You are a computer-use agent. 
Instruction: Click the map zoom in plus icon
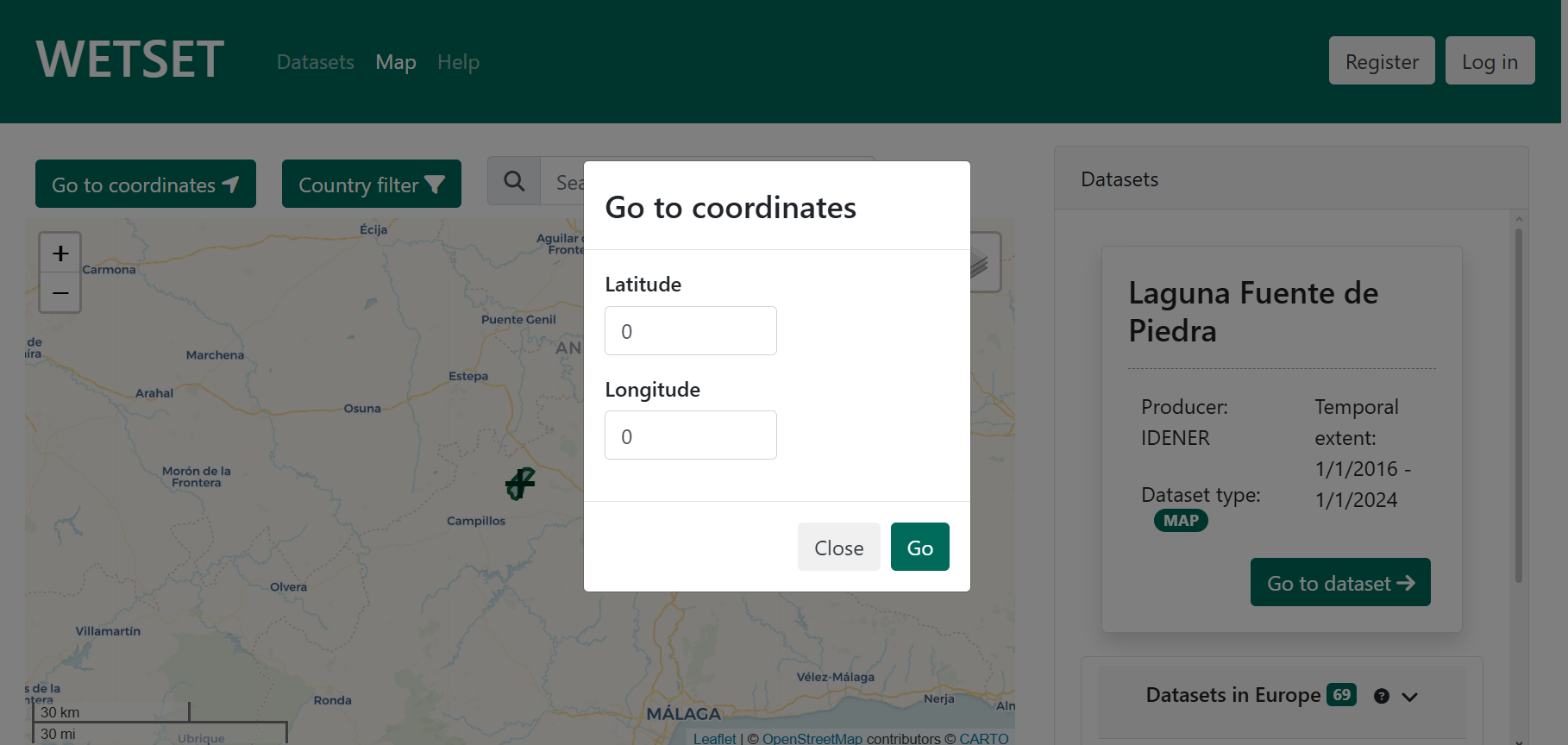(60, 254)
